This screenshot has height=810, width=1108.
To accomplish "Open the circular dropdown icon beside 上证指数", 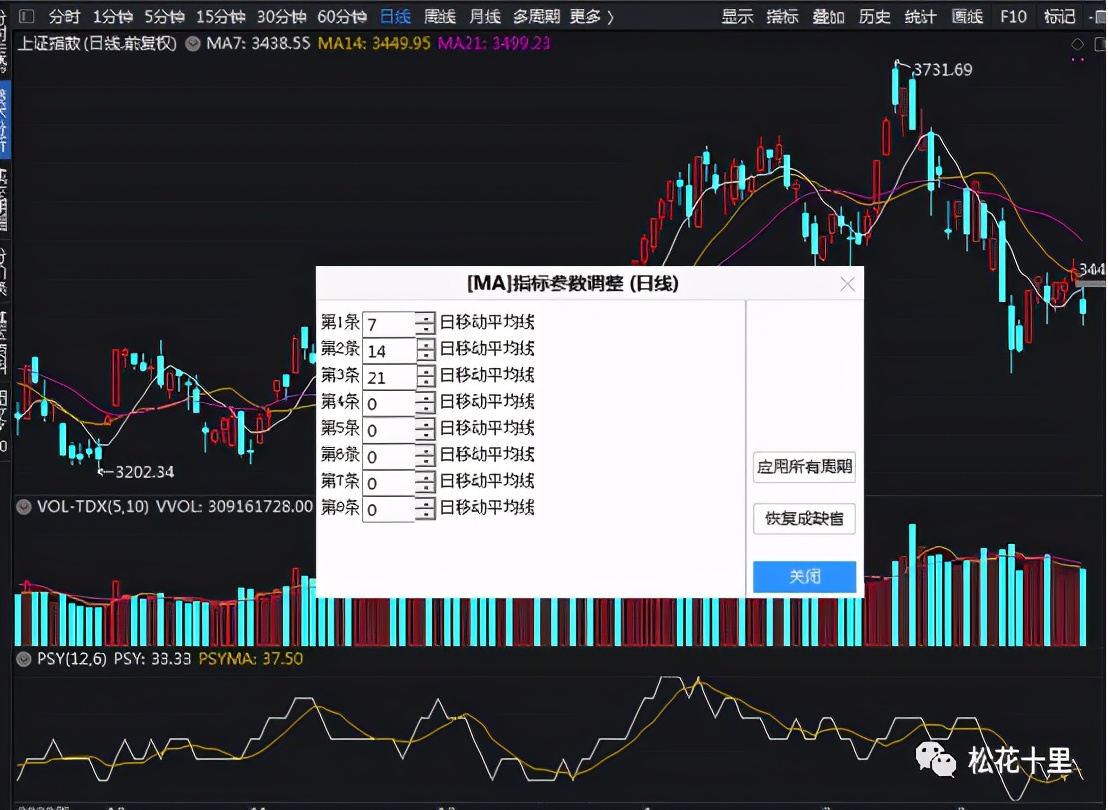I will pos(192,44).
